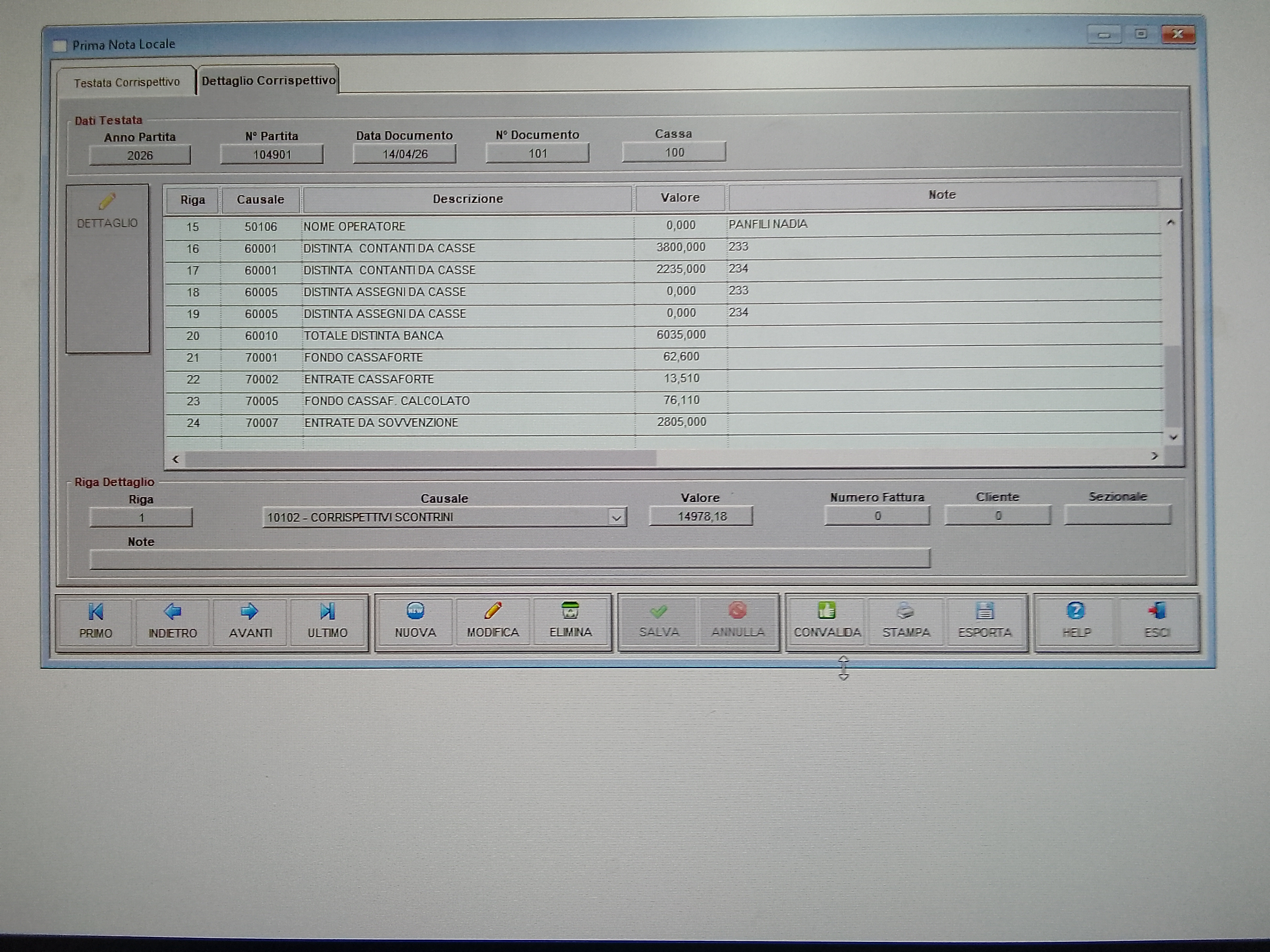The height and width of the screenshot is (952, 1270).
Task: Print with the STAMPA printer icon
Action: tap(905, 611)
